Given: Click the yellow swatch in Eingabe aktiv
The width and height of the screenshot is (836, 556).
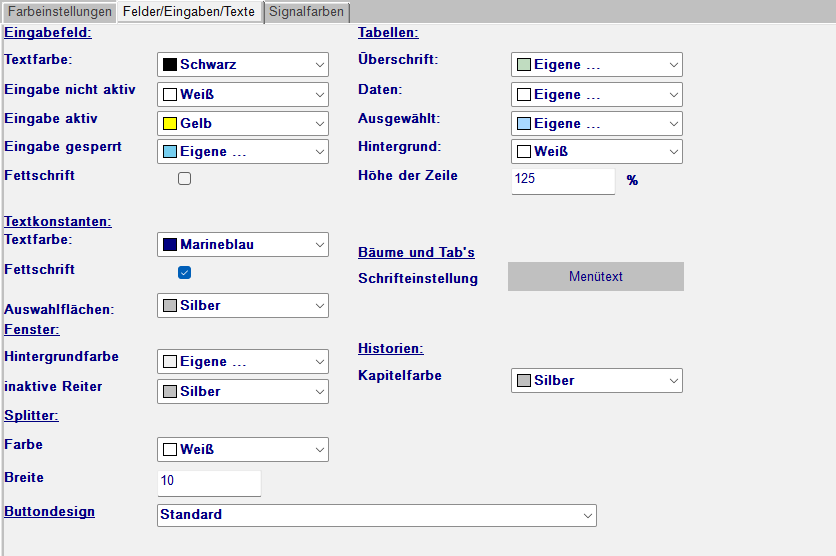Looking at the screenshot, I should point(170,123).
